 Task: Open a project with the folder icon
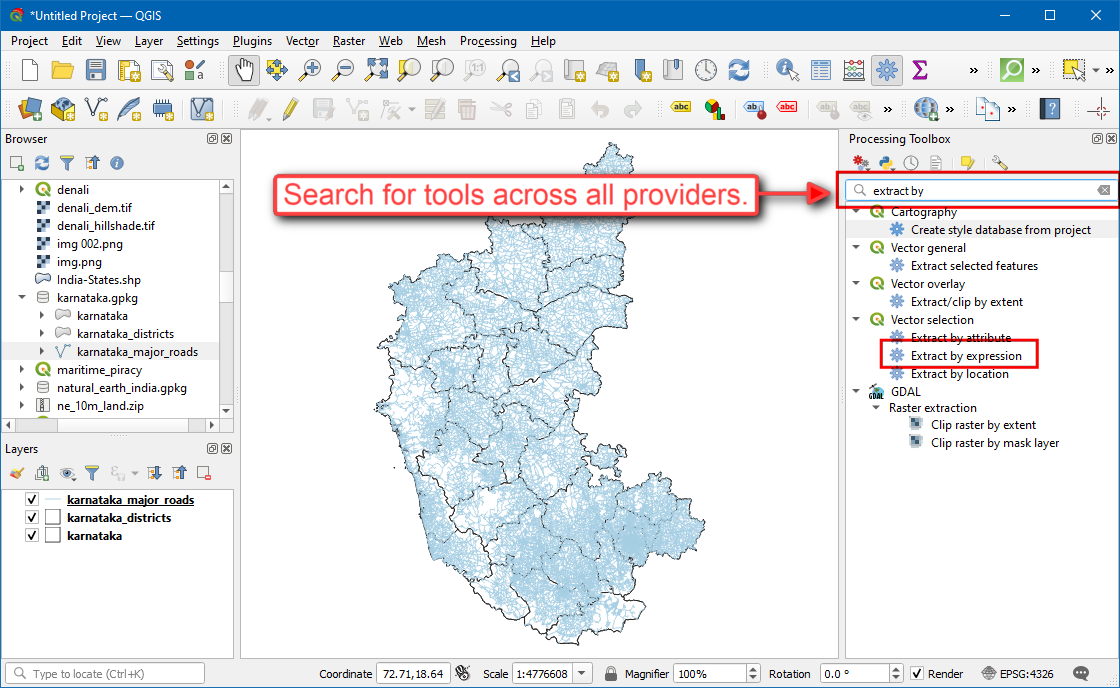point(62,70)
